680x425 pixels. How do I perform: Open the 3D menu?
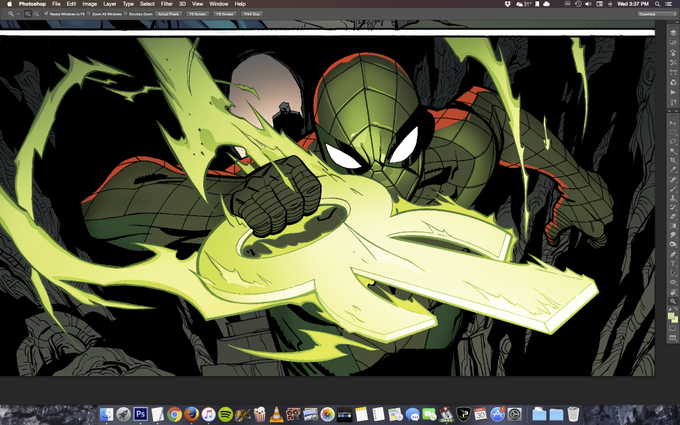(x=182, y=4)
